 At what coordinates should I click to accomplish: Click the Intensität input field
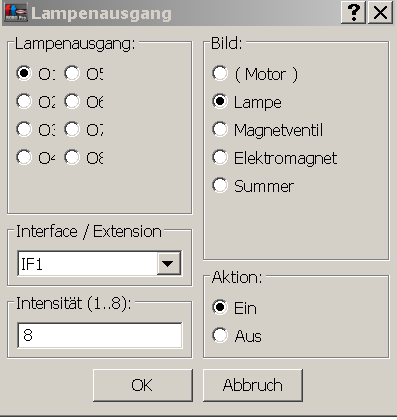tap(100, 335)
